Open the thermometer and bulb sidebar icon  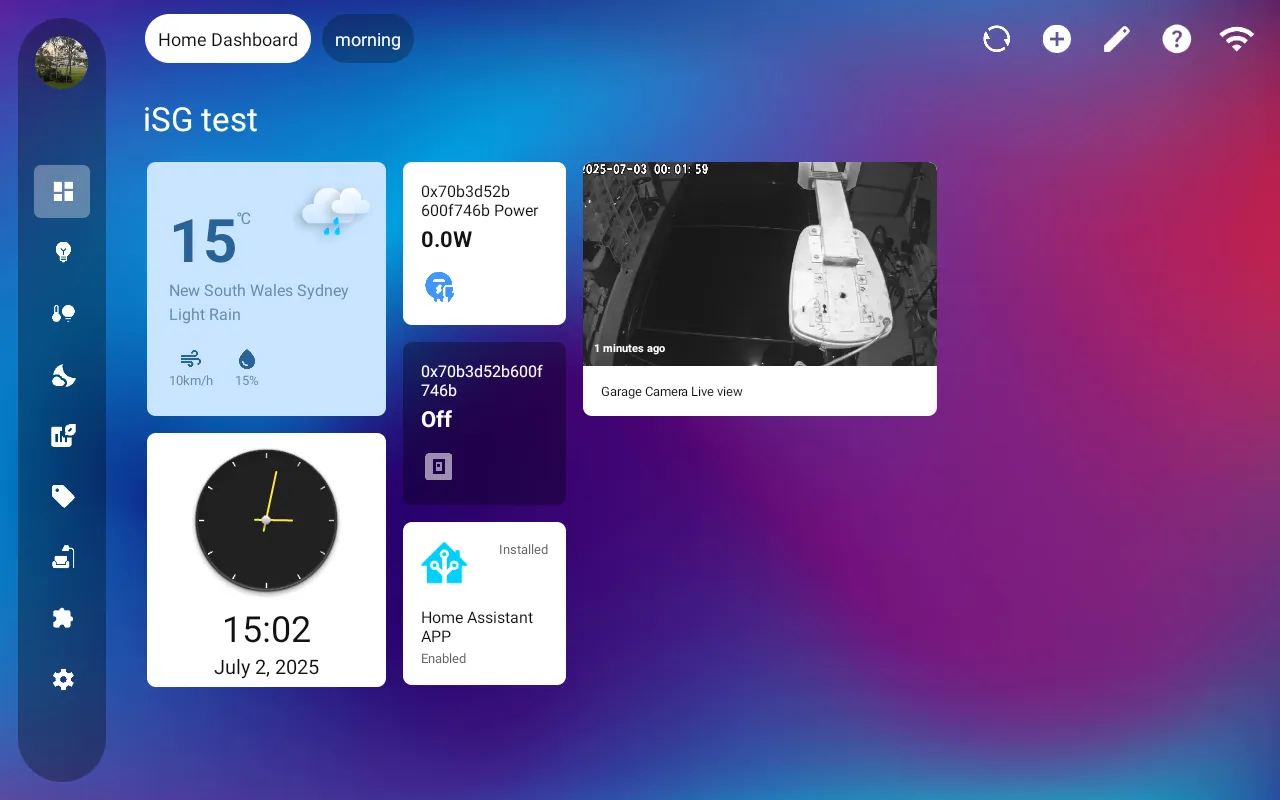(63, 314)
